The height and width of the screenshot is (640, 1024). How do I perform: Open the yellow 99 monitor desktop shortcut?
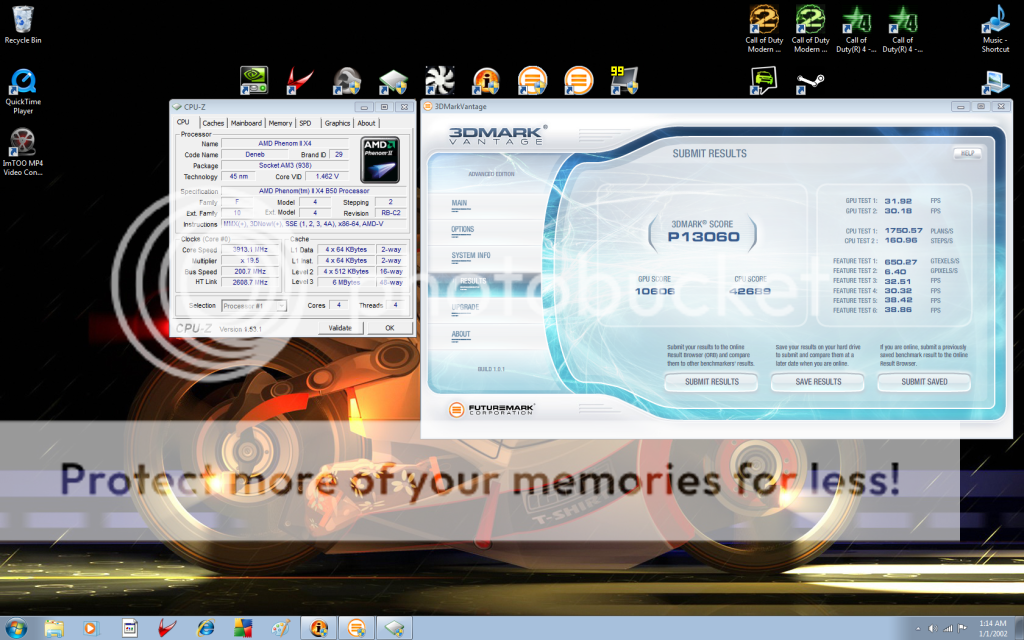[624, 81]
